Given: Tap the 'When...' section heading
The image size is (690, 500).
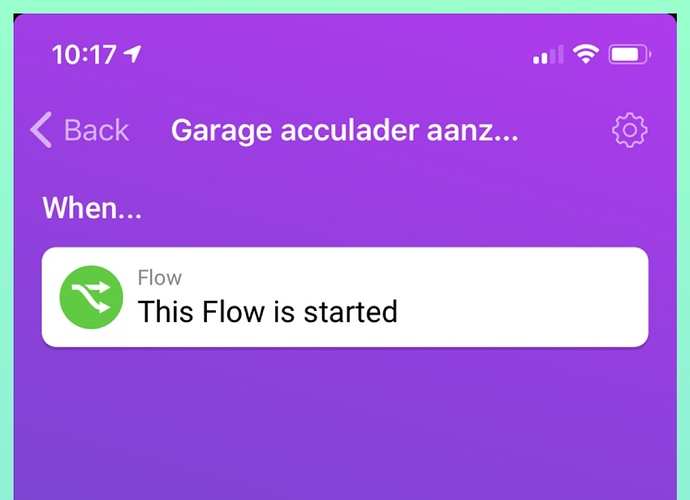Looking at the screenshot, I should tap(92, 208).
